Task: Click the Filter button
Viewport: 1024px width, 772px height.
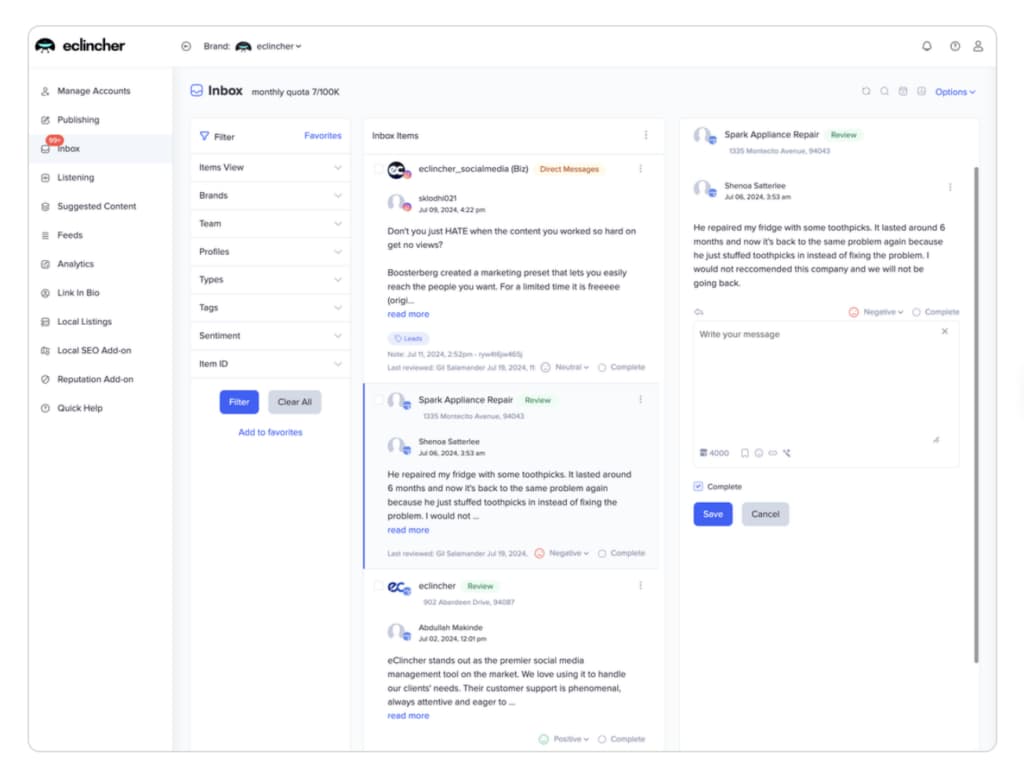Action: (x=239, y=401)
